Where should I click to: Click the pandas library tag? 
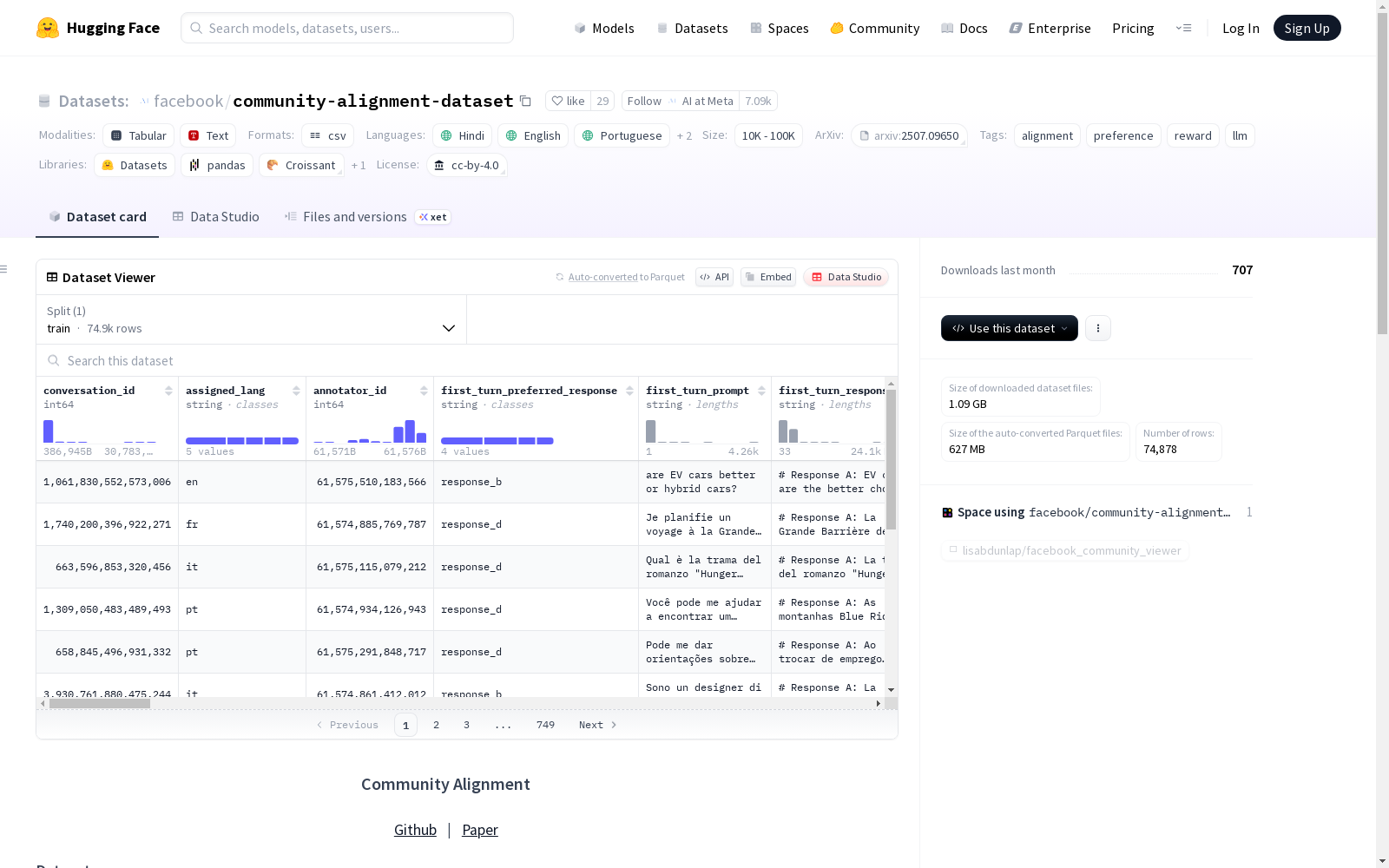217,165
